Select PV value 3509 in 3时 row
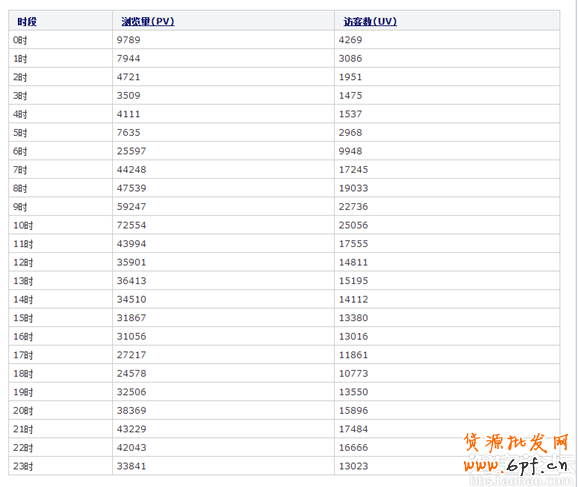The height and width of the screenshot is (487, 578). point(129,95)
